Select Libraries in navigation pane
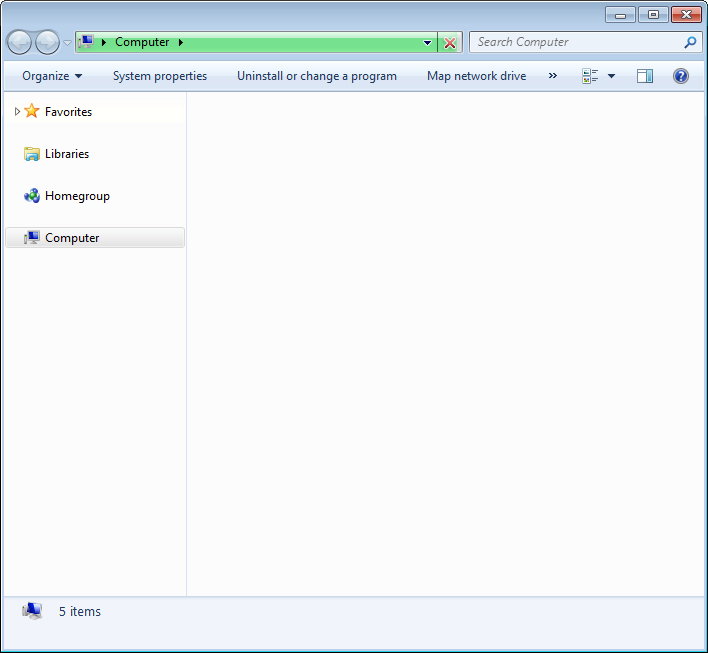This screenshot has height=653, width=708. [67, 154]
